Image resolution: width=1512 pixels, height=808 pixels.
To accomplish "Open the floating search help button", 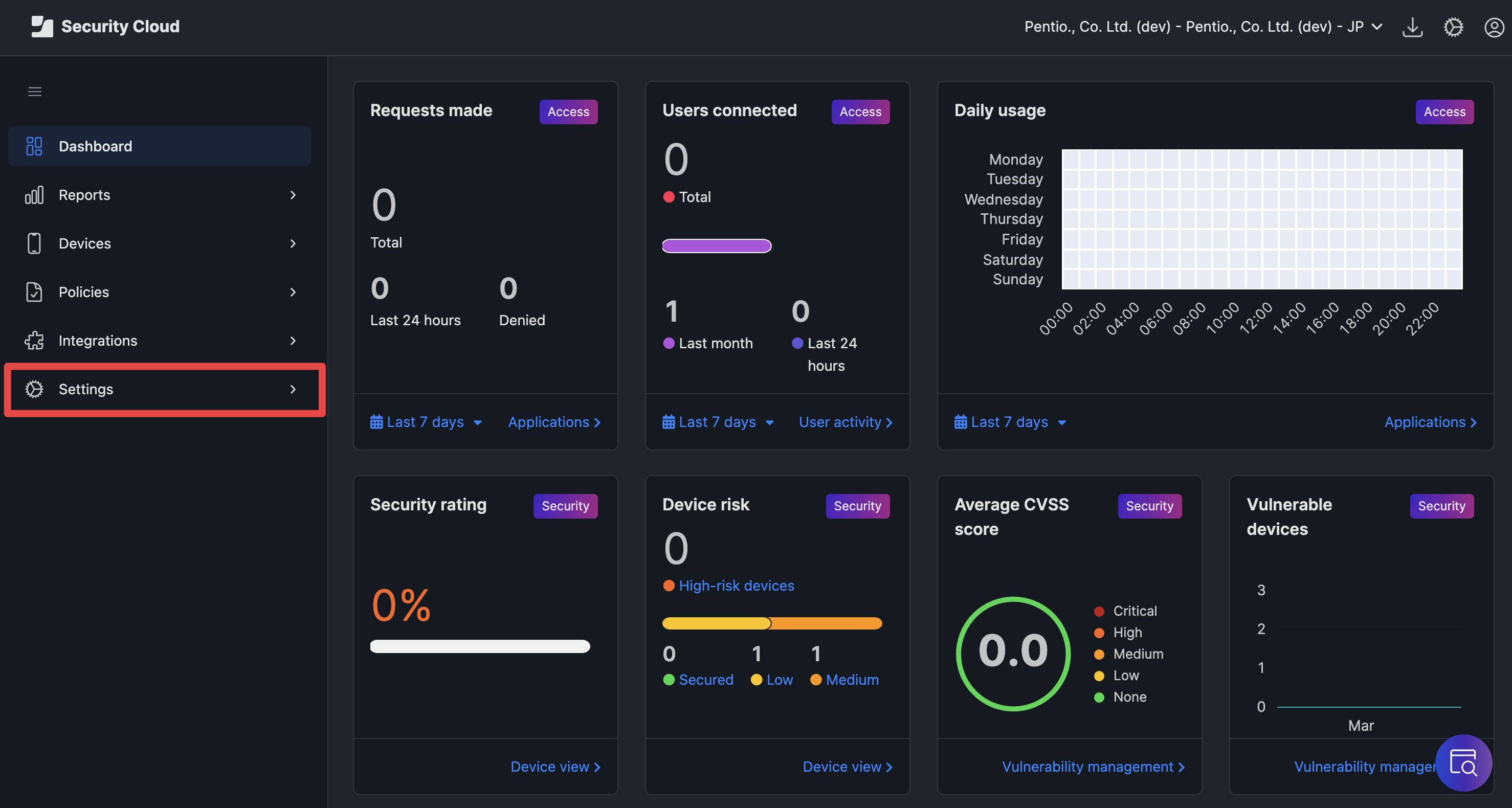I will point(1463,763).
